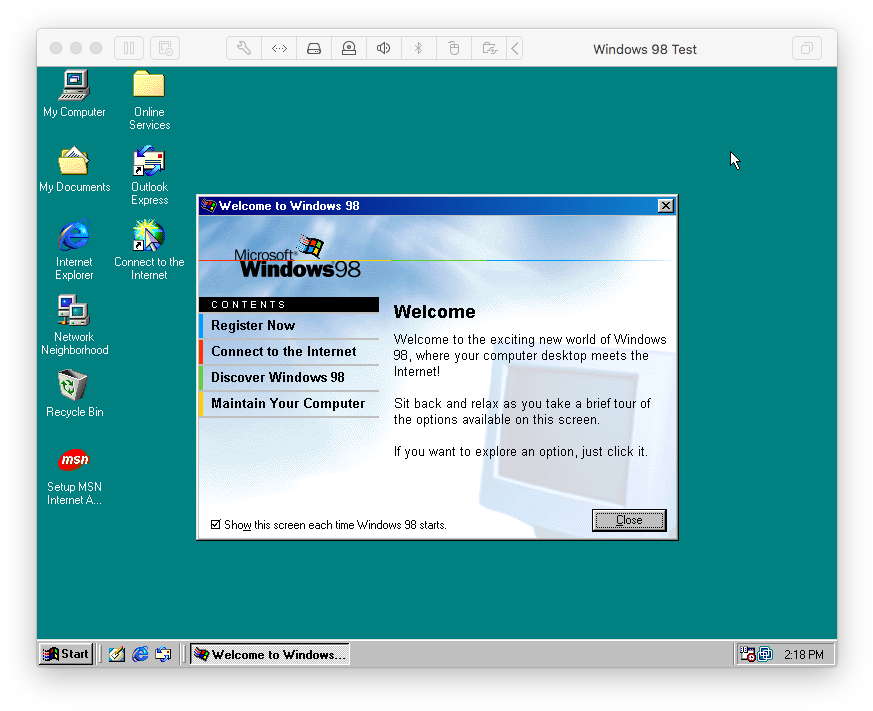
Task: Click the macOS green zoom window button
Action: pyautogui.click(x=96, y=48)
